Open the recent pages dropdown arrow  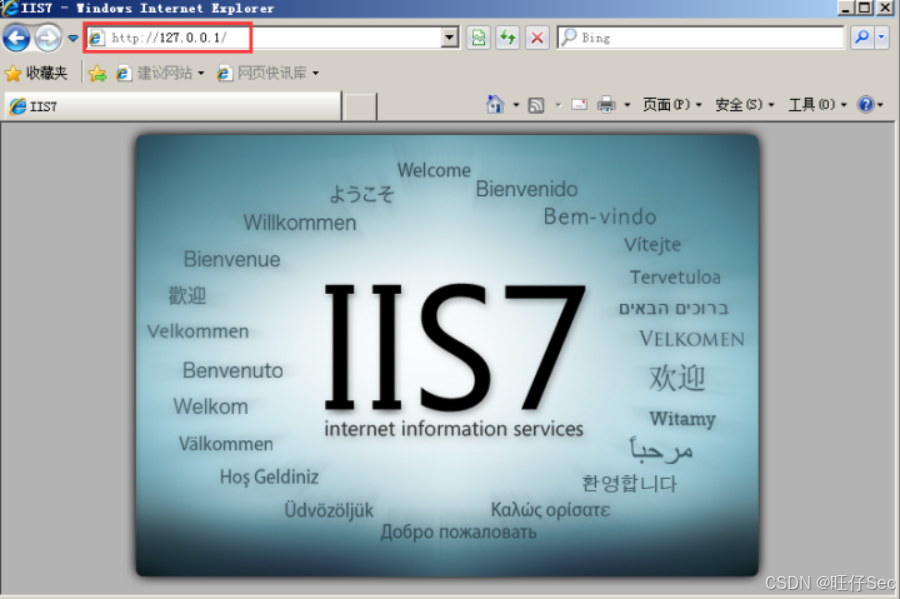click(x=73, y=38)
